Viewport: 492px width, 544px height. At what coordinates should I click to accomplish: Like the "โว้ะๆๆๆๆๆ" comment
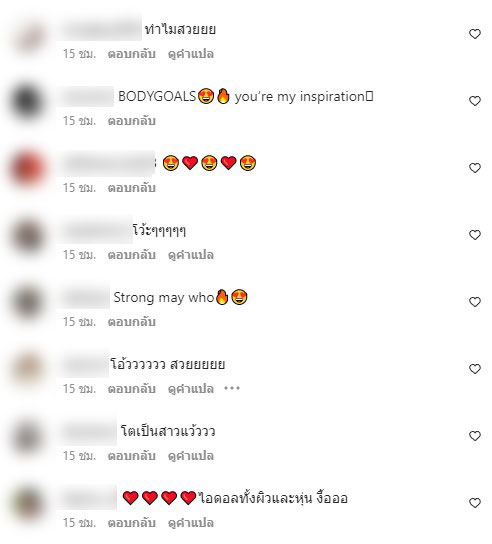click(475, 235)
